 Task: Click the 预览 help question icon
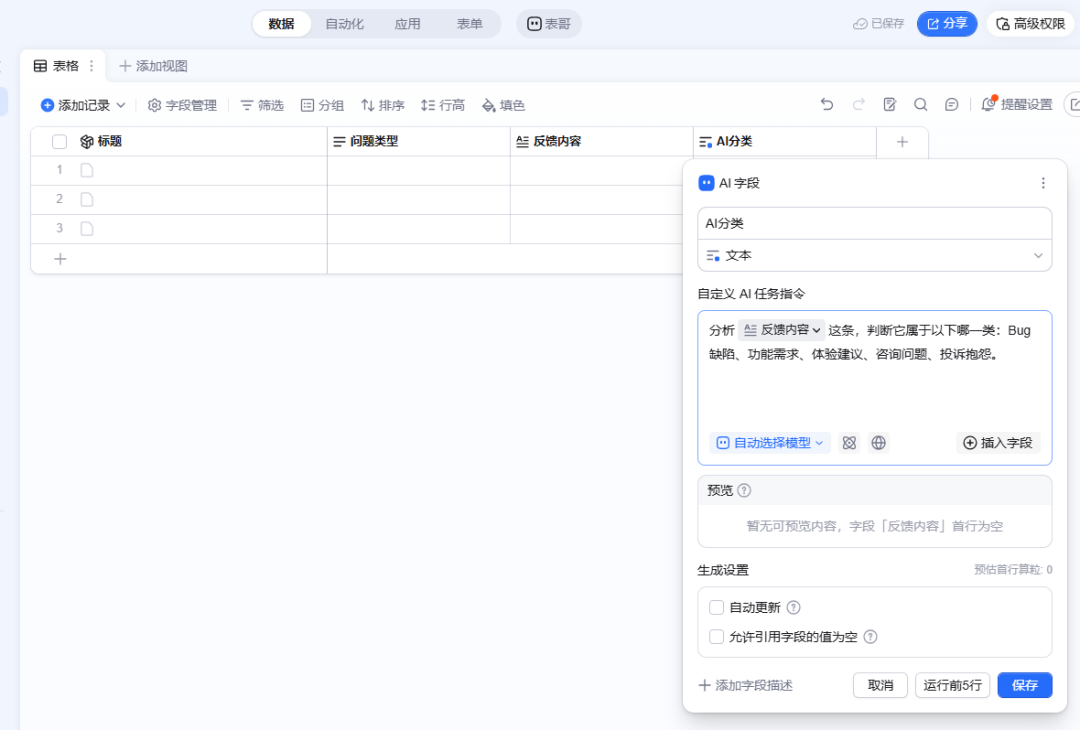point(744,490)
